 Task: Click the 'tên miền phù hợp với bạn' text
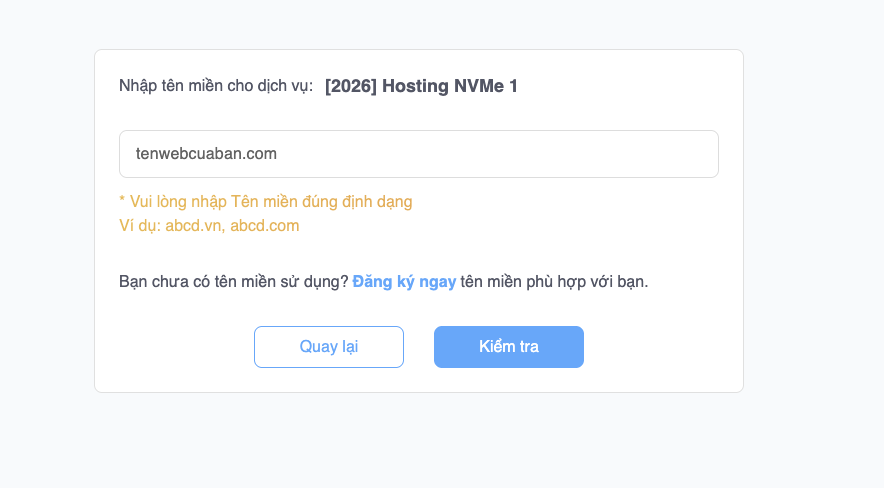click(x=554, y=282)
